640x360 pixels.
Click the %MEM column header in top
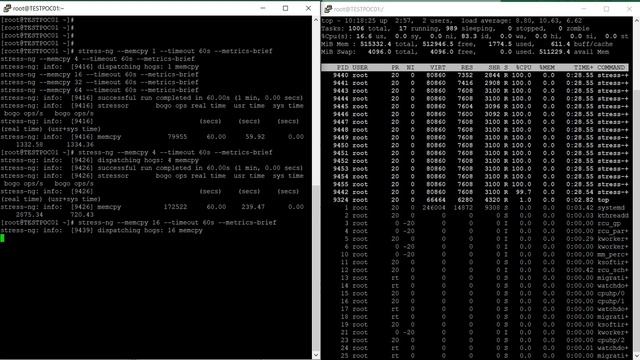point(547,67)
